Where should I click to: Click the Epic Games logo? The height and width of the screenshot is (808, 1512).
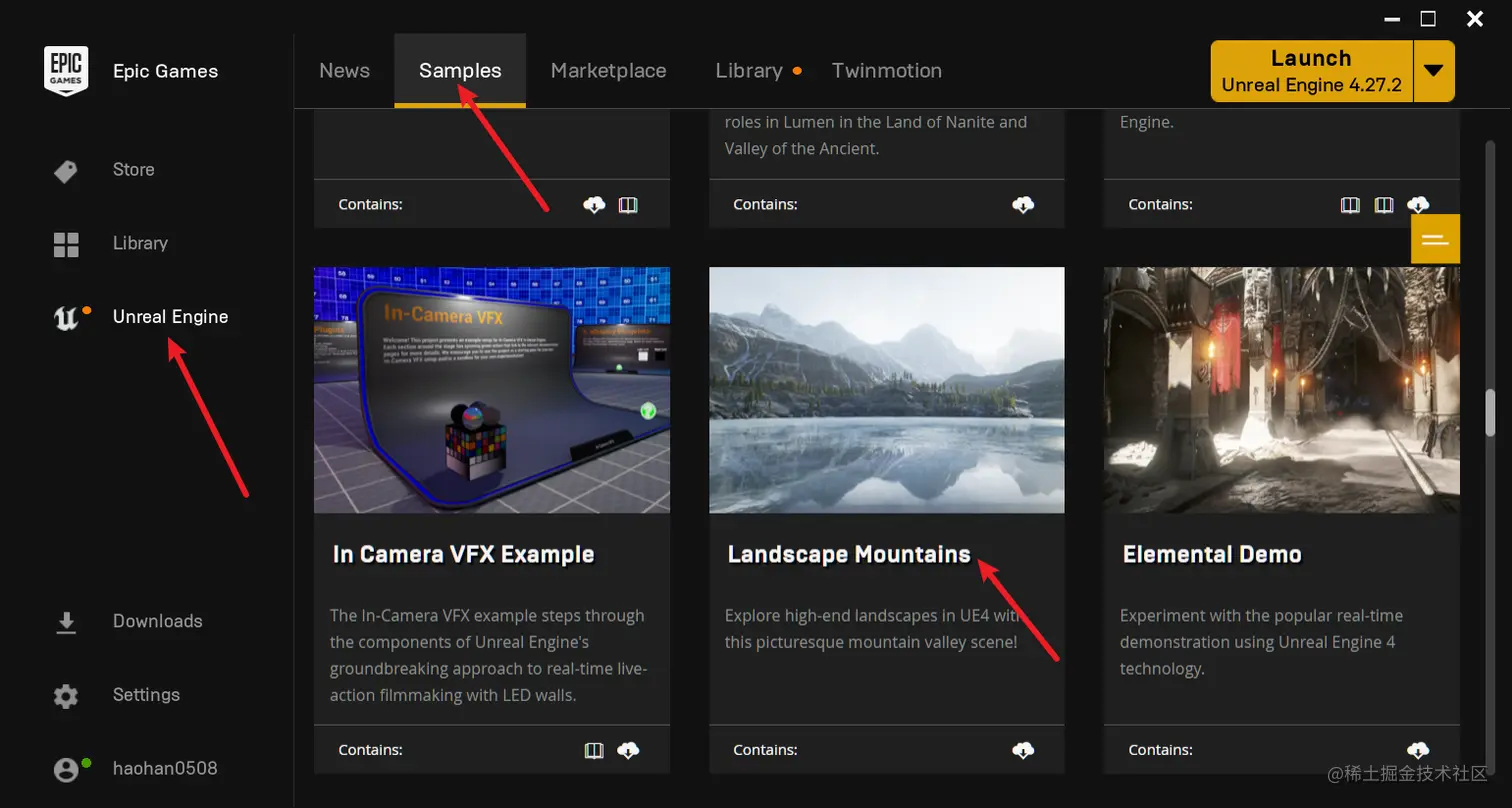tap(66, 70)
